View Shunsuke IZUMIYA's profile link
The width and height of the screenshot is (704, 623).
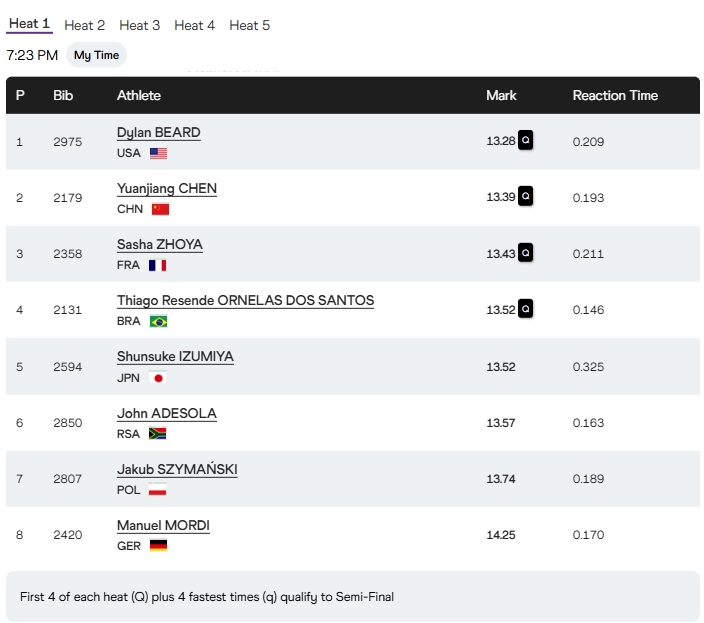[175, 357]
